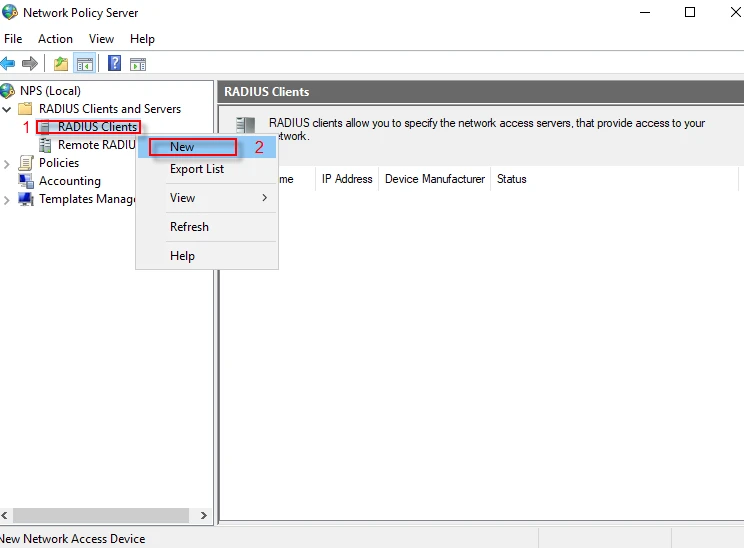
Task: Expand the Templates Management tree node
Action: [8, 199]
